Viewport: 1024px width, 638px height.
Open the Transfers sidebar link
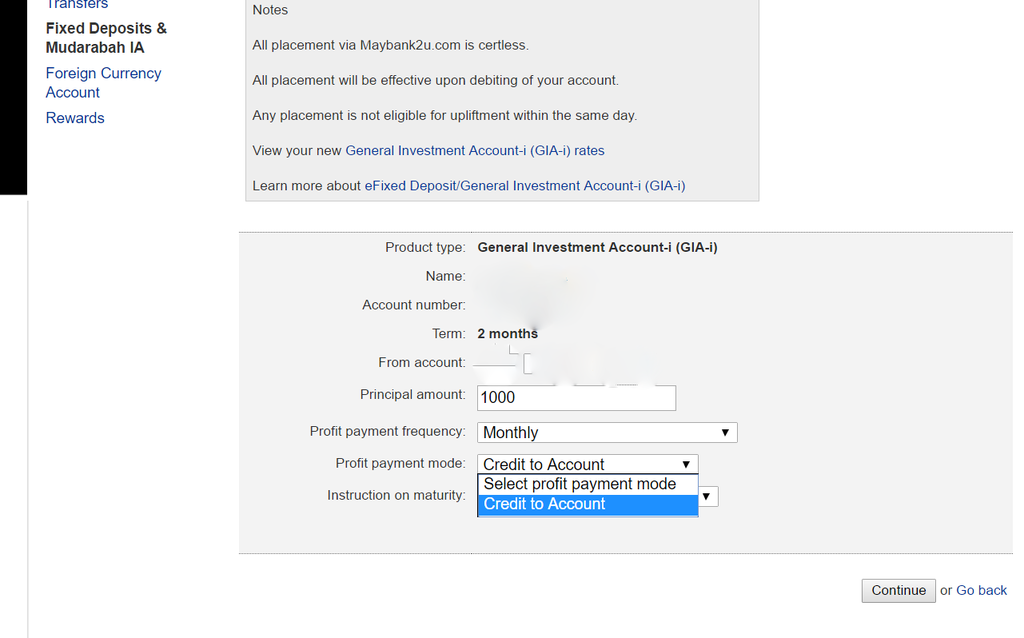tap(76, 5)
